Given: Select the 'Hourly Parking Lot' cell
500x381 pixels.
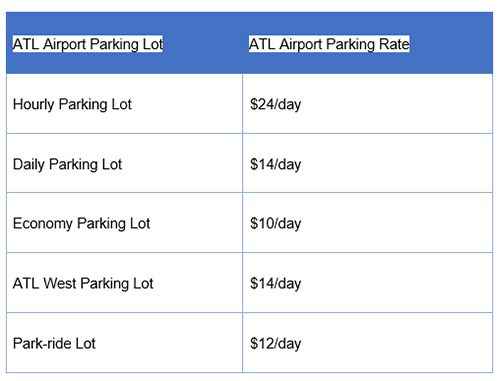Looking at the screenshot, I should 124,104.
